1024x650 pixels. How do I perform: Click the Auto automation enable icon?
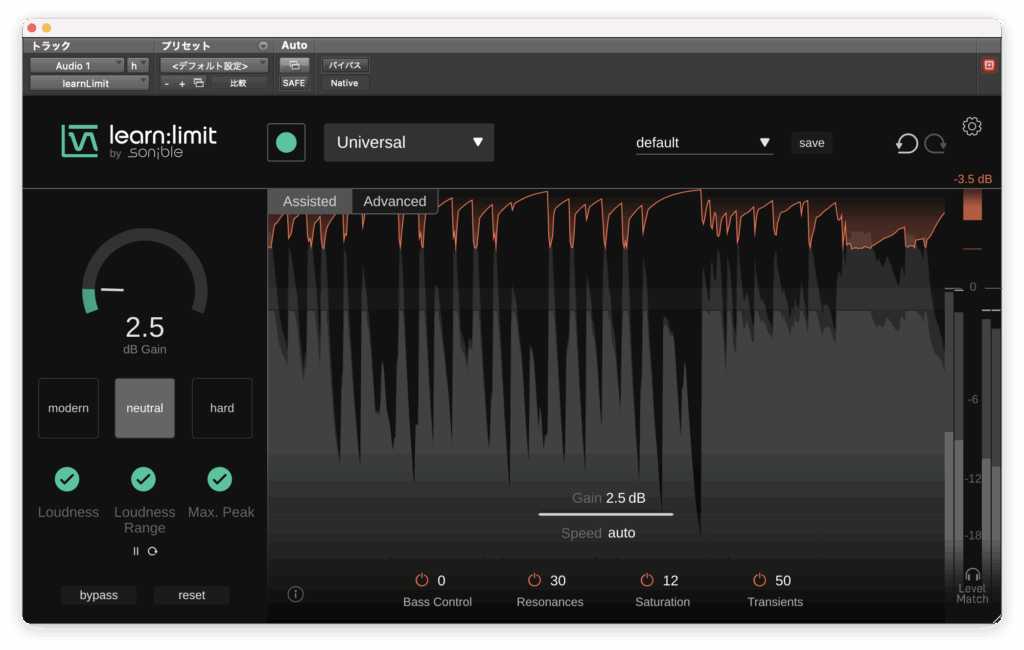click(x=294, y=65)
